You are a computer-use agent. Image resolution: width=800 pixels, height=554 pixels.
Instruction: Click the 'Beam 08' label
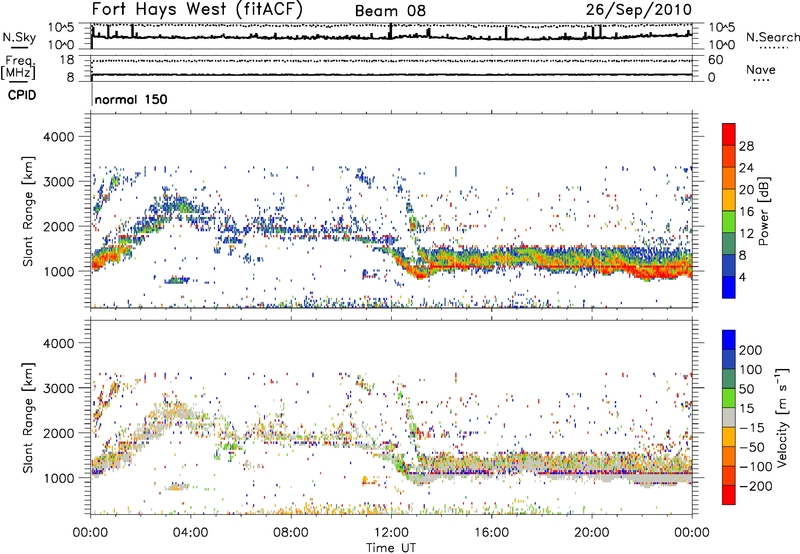(x=390, y=11)
